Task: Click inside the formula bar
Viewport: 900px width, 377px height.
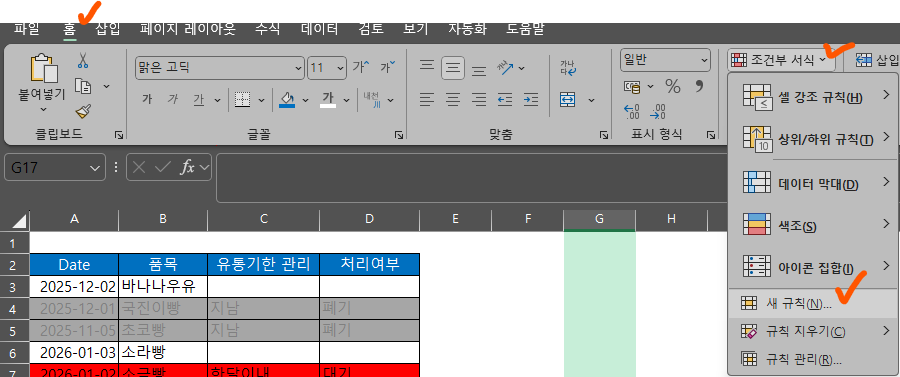Action: (x=471, y=178)
